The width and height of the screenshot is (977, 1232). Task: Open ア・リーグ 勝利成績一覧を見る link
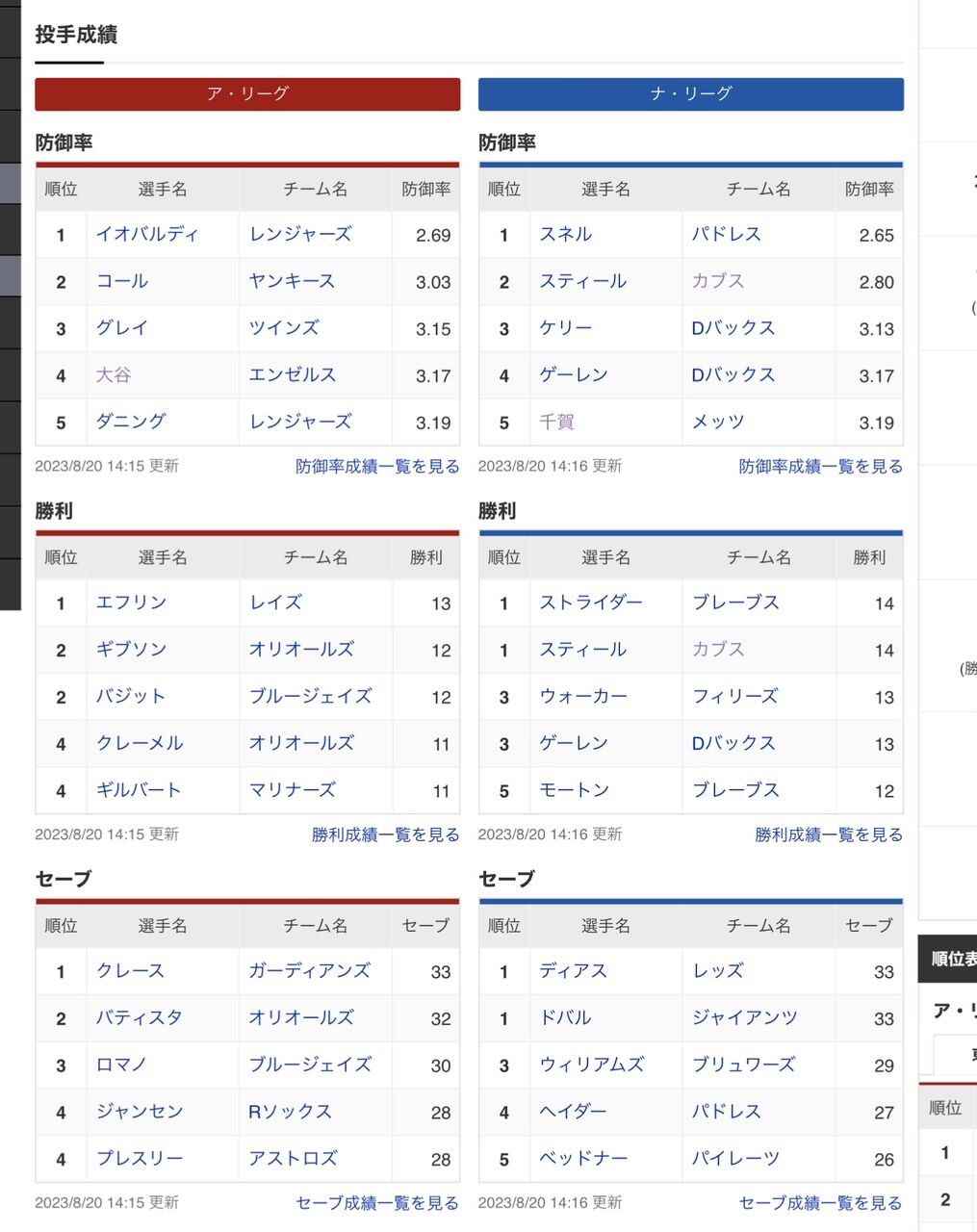pyautogui.click(x=385, y=834)
